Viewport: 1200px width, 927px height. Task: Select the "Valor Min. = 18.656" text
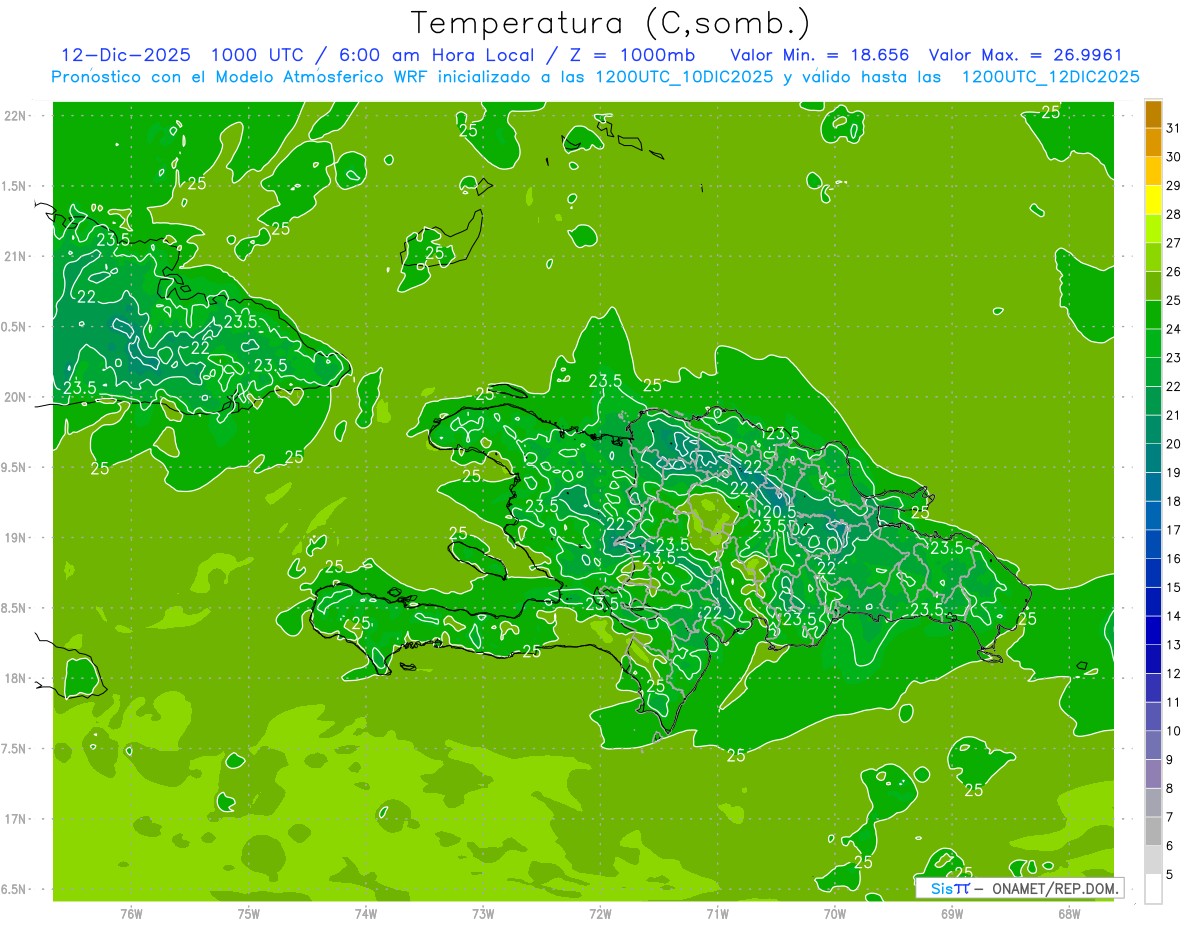819,55
